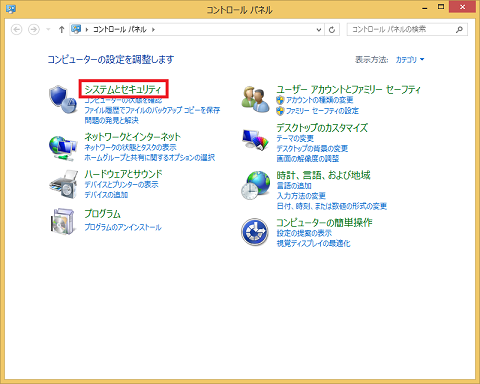Open ホームグループと共有に関するオプションの選択 link
This screenshot has width=480, height=384.
(x=149, y=158)
